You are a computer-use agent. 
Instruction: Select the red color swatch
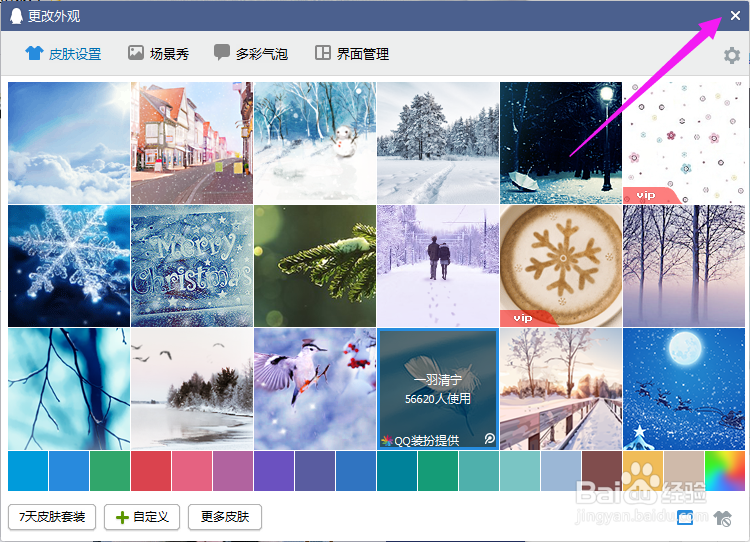click(151, 471)
